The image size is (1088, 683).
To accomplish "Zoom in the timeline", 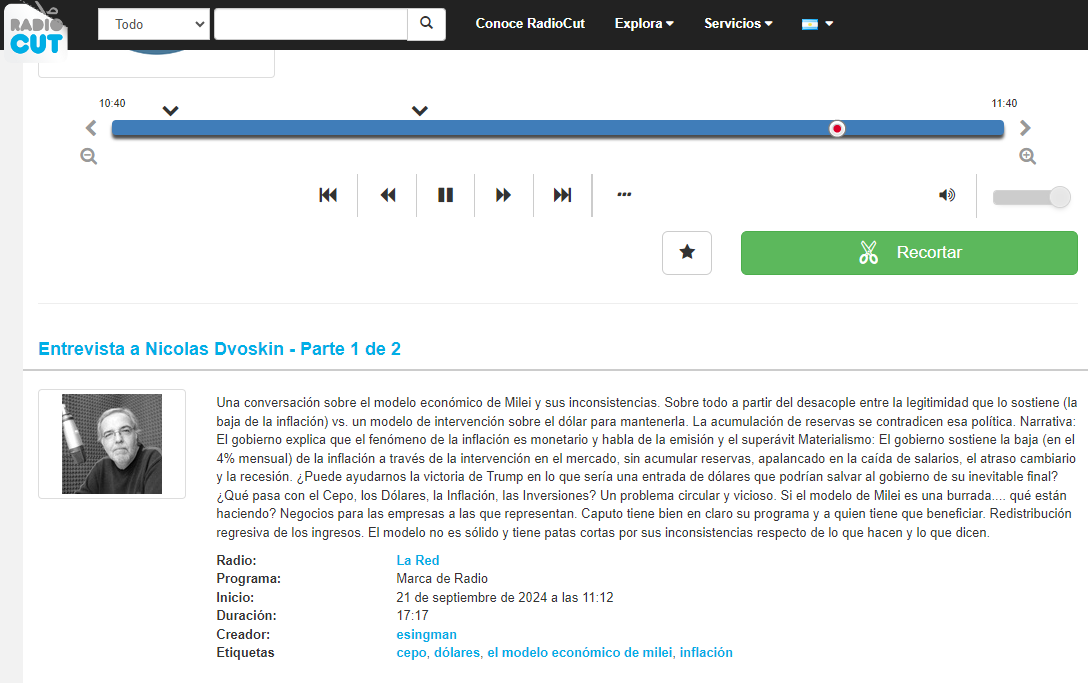I will [1027, 157].
